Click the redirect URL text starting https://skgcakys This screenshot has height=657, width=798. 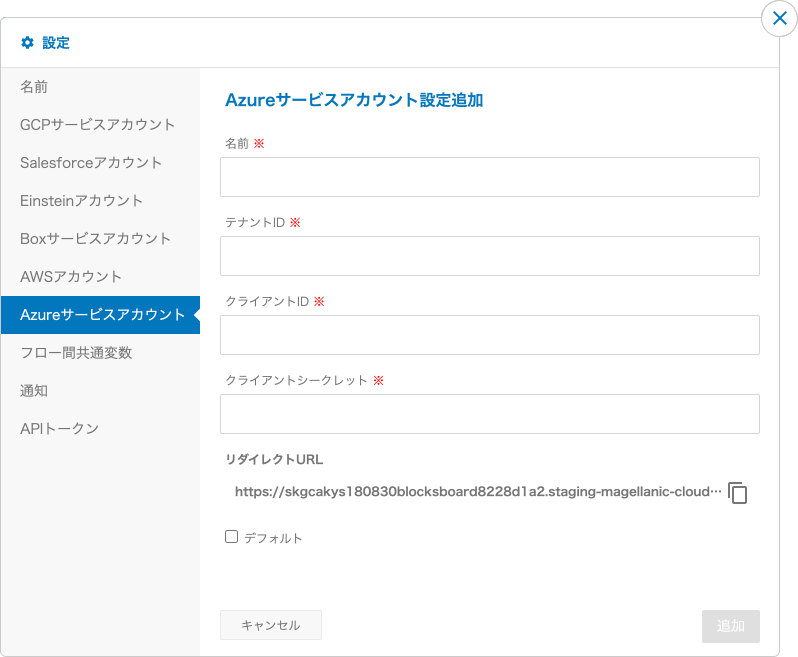pos(478,492)
